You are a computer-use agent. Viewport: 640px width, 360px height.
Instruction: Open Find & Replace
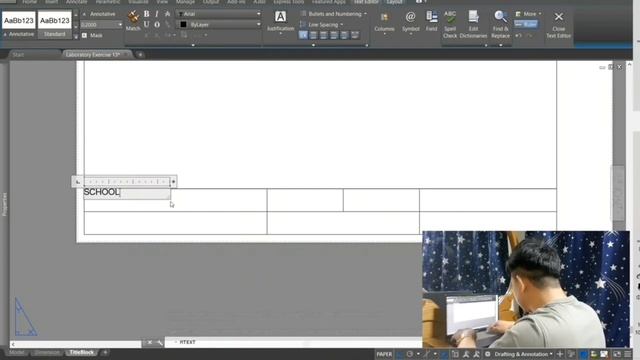[x=500, y=24]
